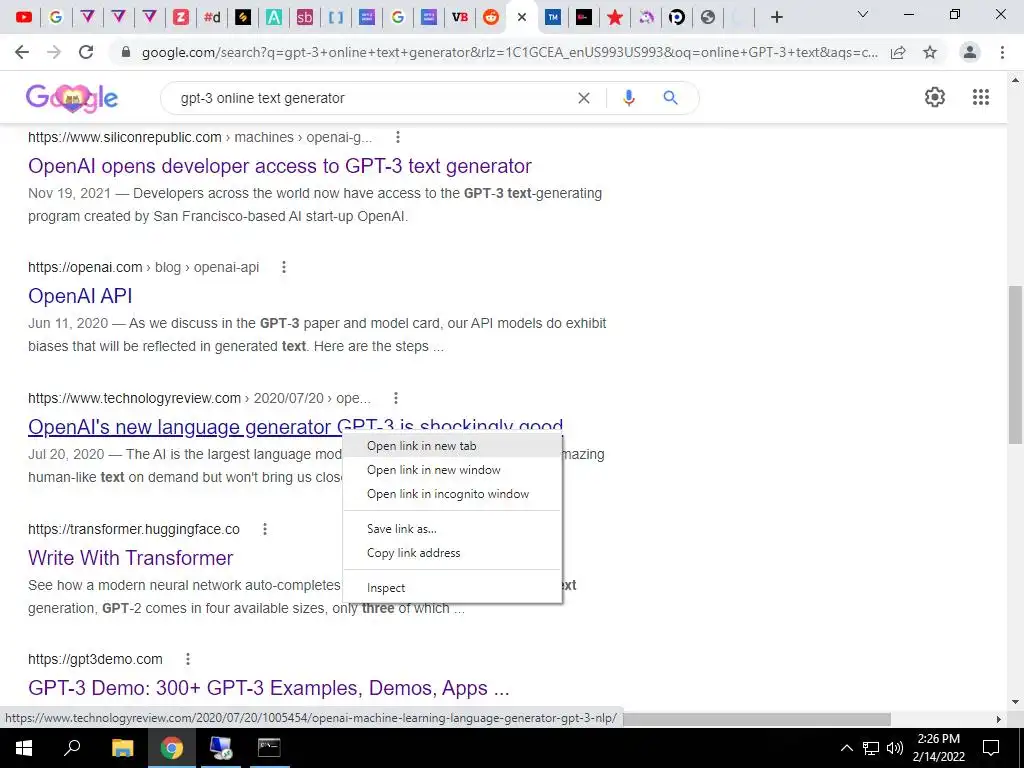Select Save link as...

[452, 529]
